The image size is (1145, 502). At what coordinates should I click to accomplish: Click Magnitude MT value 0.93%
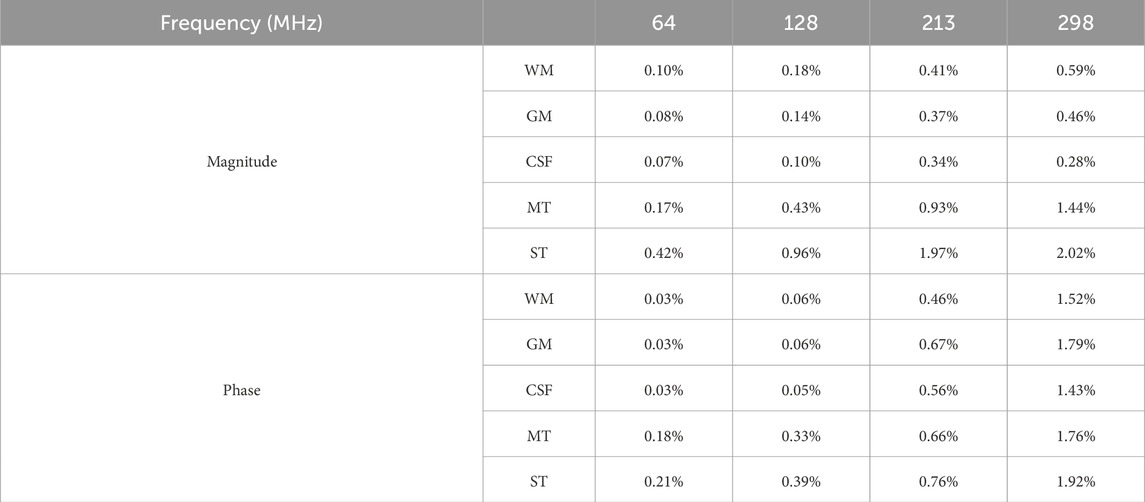click(x=938, y=207)
